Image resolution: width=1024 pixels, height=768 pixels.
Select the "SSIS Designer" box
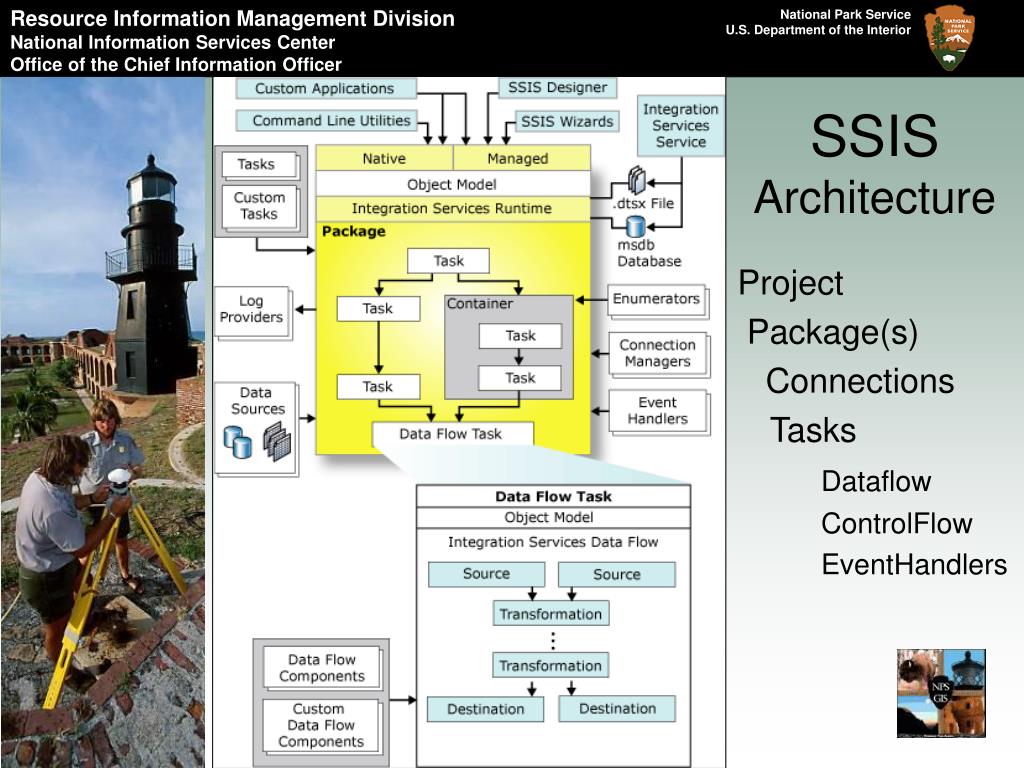(x=558, y=88)
